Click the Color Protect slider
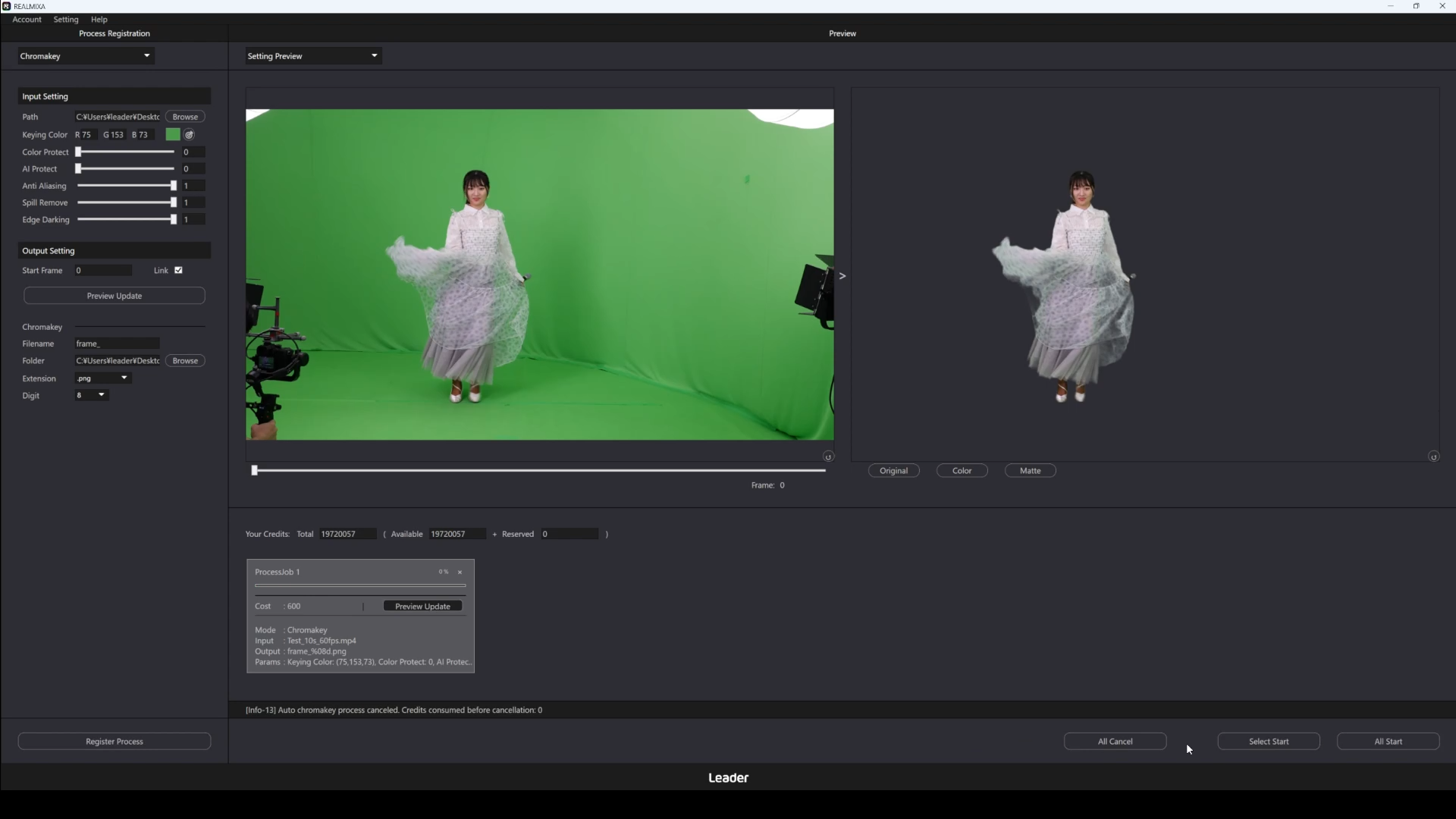Screen dimensions: 1456x819 [126, 152]
